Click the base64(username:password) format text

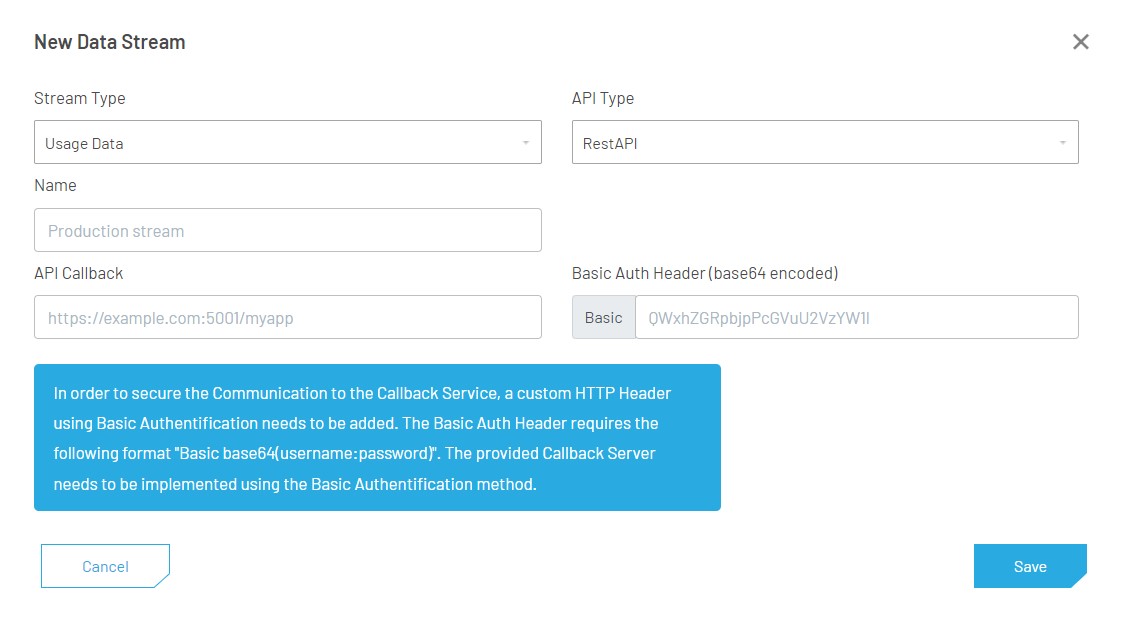[332, 453]
